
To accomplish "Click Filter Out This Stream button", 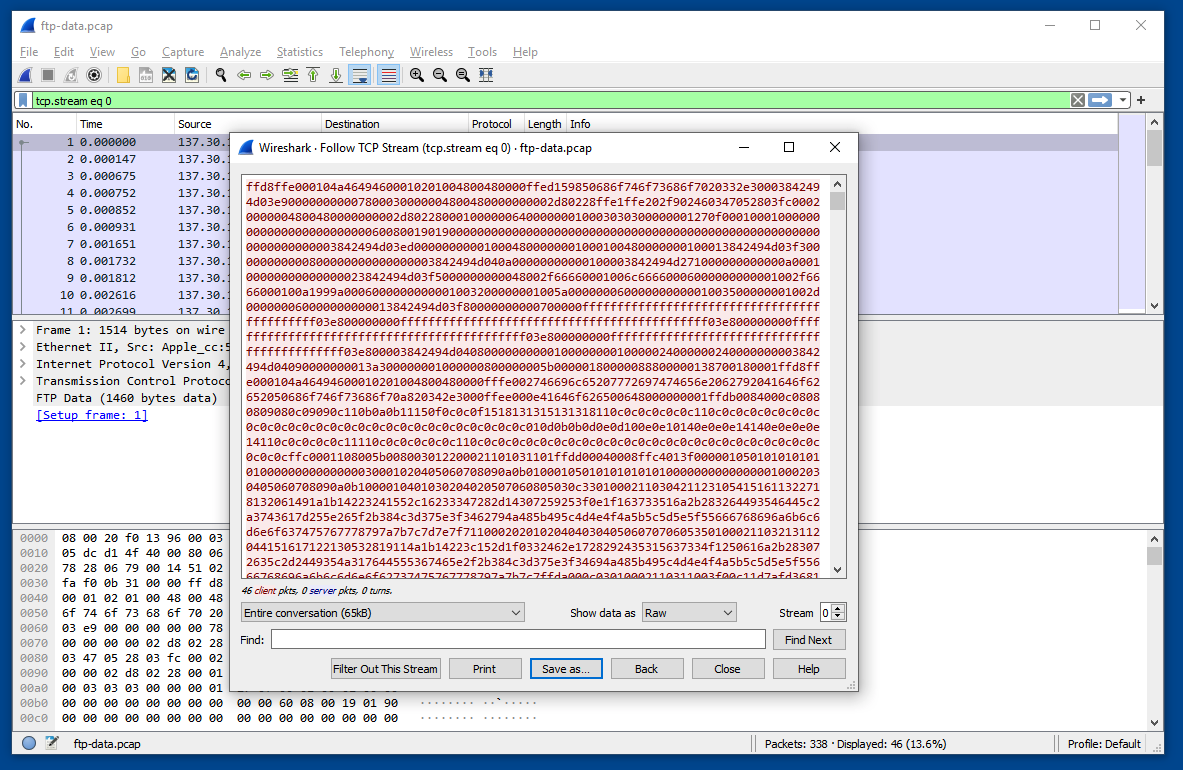I will (385, 669).
